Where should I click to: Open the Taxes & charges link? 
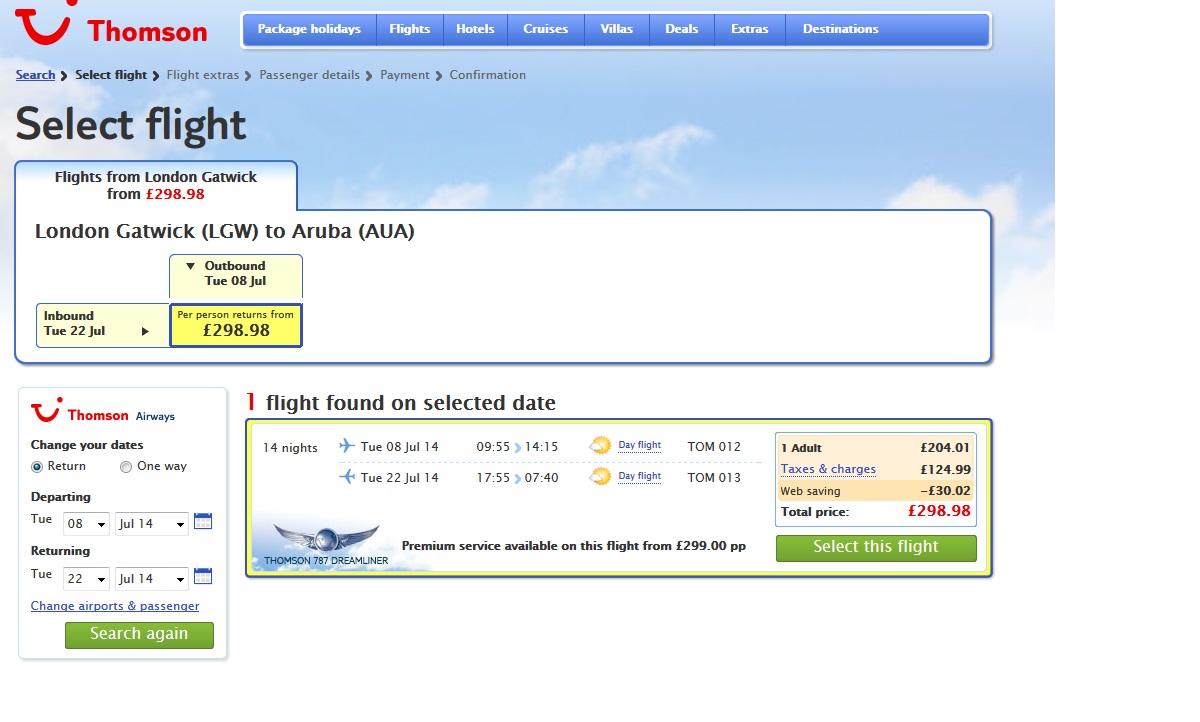point(828,469)
